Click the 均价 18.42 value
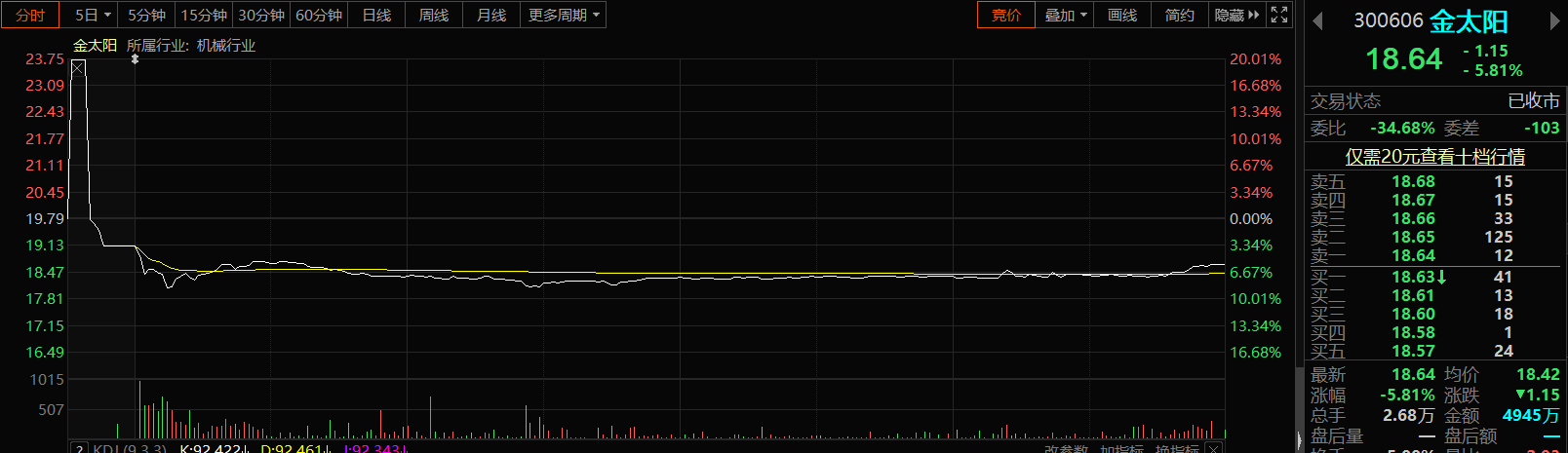 click(x=1538, y=374)
